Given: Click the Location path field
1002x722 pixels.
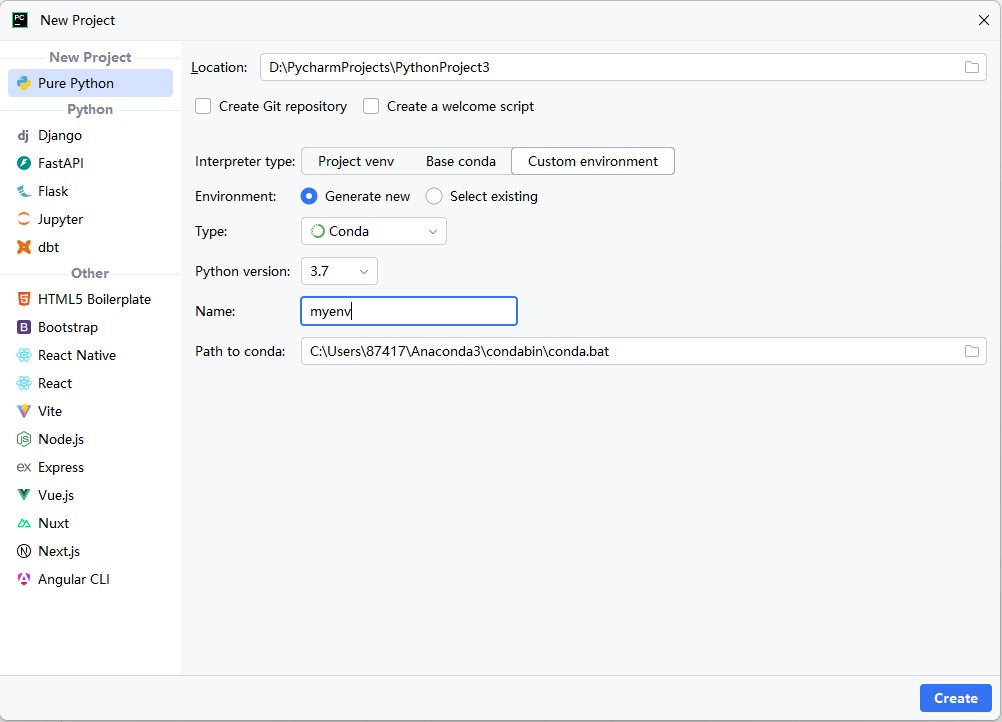Looking at the screenshot, I should pos(623,67).
